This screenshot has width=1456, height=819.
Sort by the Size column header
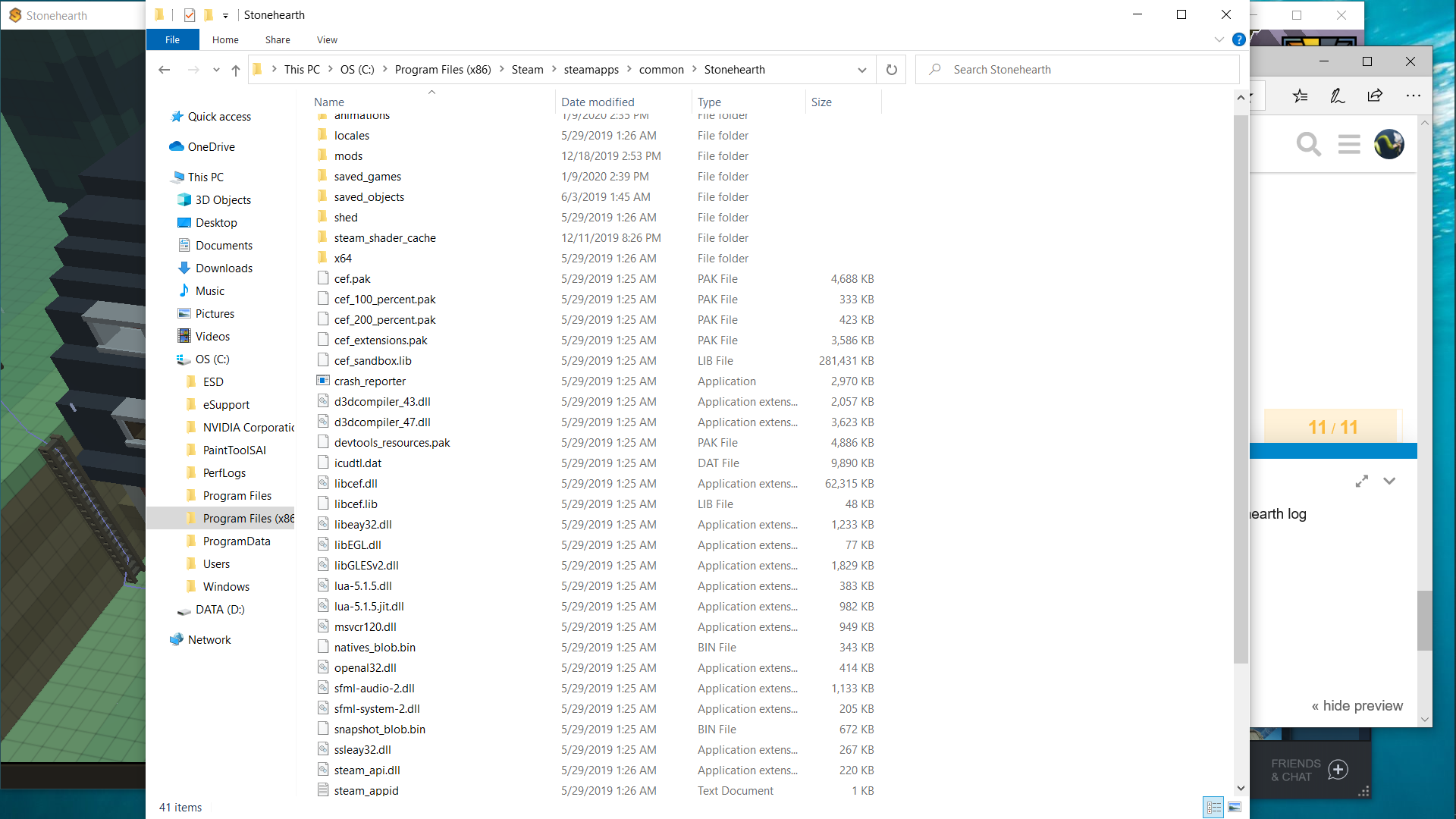(821, 102)
